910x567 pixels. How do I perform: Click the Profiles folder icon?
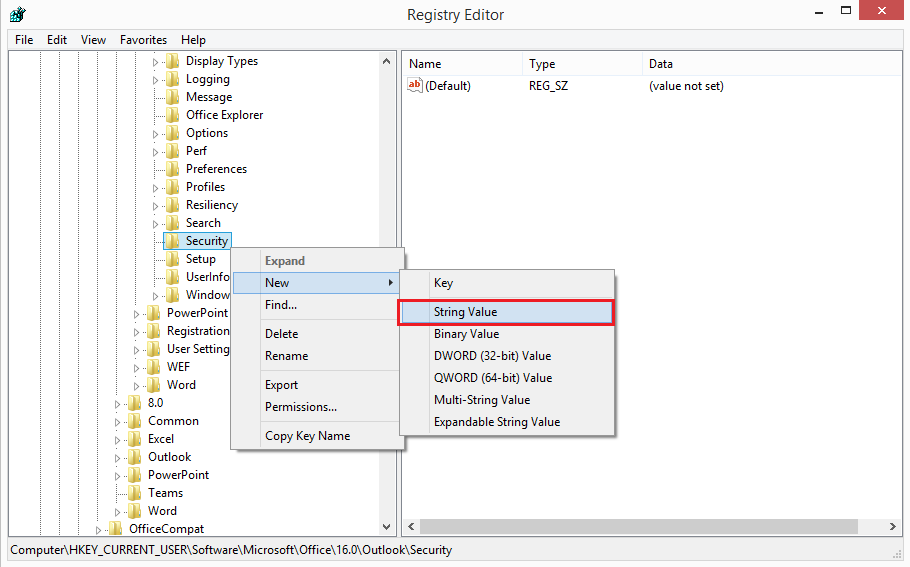click(x=172, y=187)
